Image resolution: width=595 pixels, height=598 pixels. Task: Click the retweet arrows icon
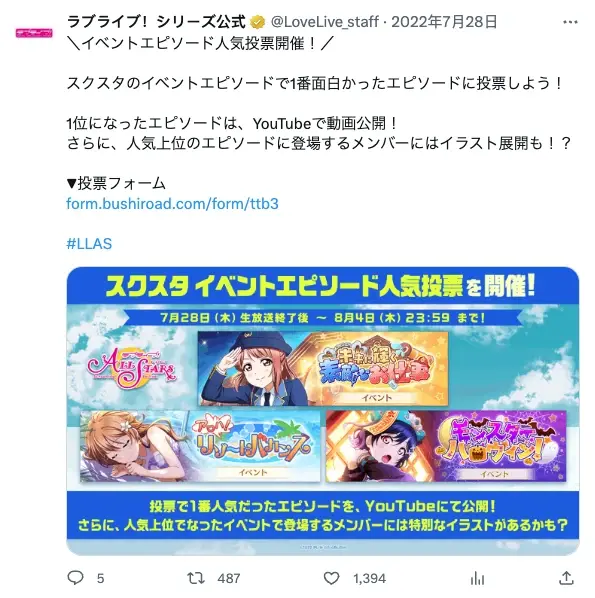coord(196,578)
